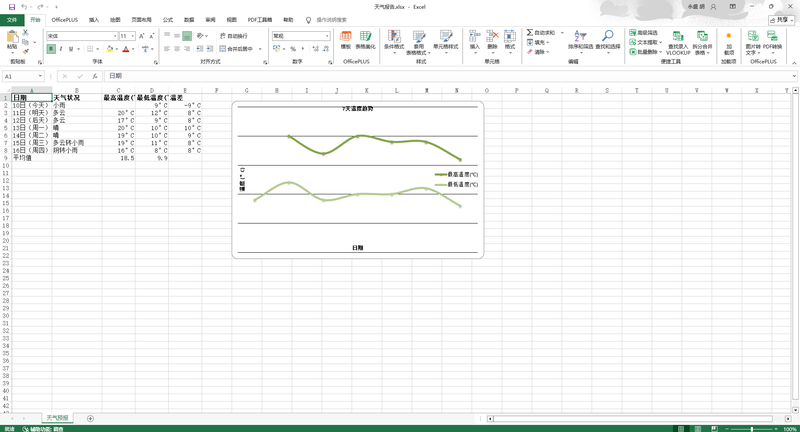Toggle italic formatting button
Screen dimensions: 800x432
coord(60,49)
